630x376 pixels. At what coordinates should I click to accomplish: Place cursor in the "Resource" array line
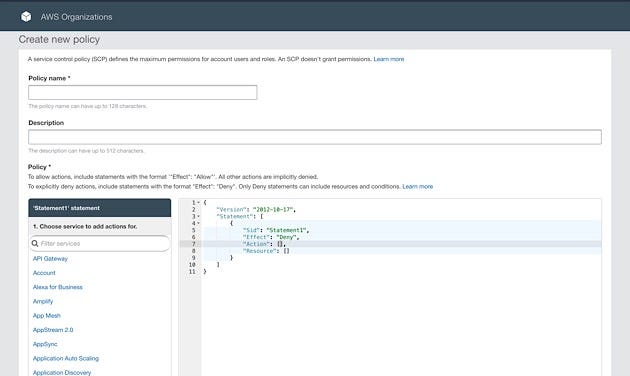(x=266, y=251)
